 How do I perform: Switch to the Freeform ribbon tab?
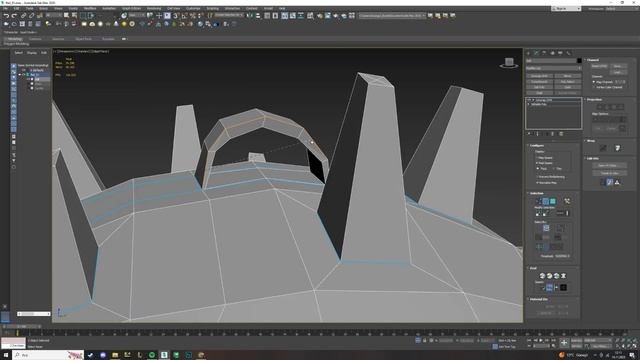pyautogui.click(x=35, y=39)
